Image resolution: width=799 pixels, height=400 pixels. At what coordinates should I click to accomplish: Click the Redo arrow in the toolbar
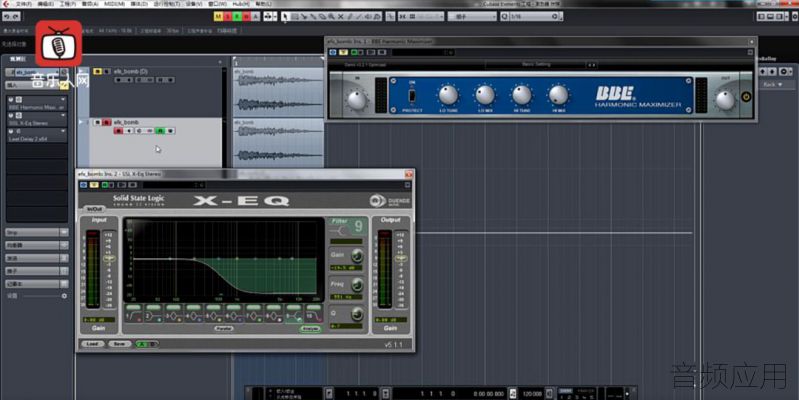click(15, 16)
